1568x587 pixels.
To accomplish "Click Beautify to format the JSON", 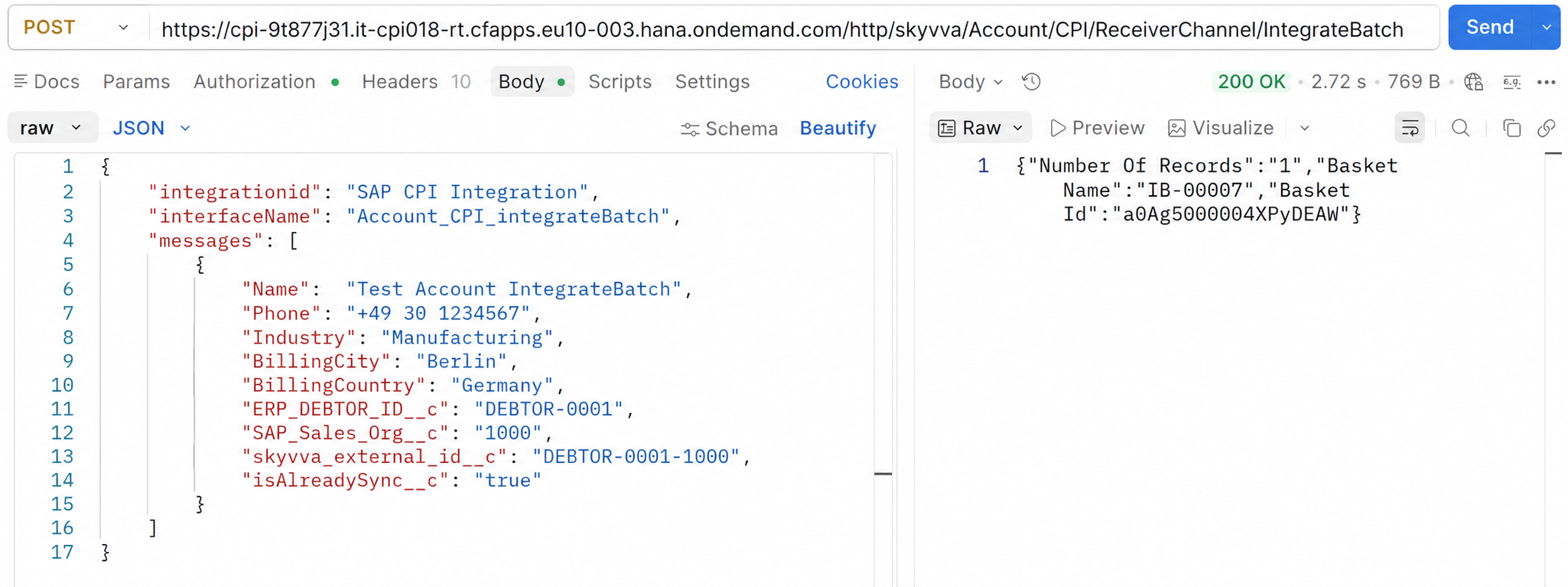I will pos(838,129).
